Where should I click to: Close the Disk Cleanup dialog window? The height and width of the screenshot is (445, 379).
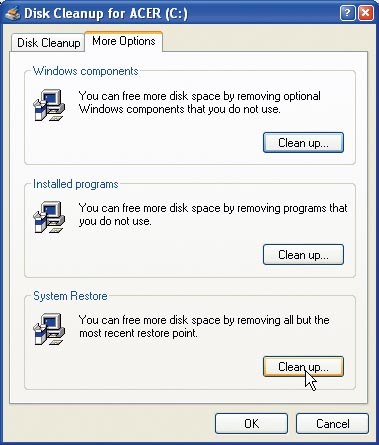pyautogui.click(x=366, y=13)
